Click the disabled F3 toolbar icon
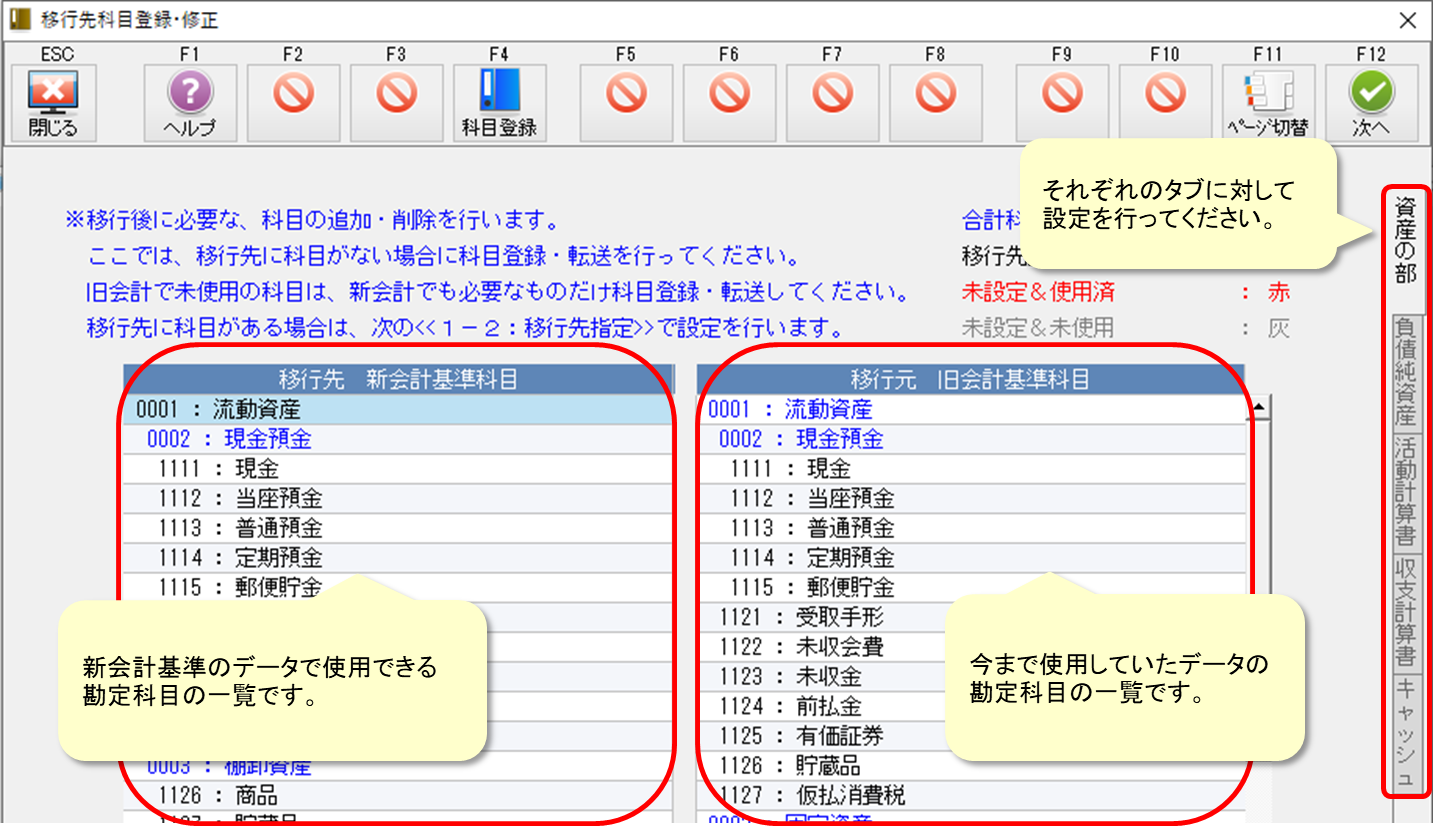This screenshot has height=826, width=1433. pyautogui.click(x=396, y=103)
